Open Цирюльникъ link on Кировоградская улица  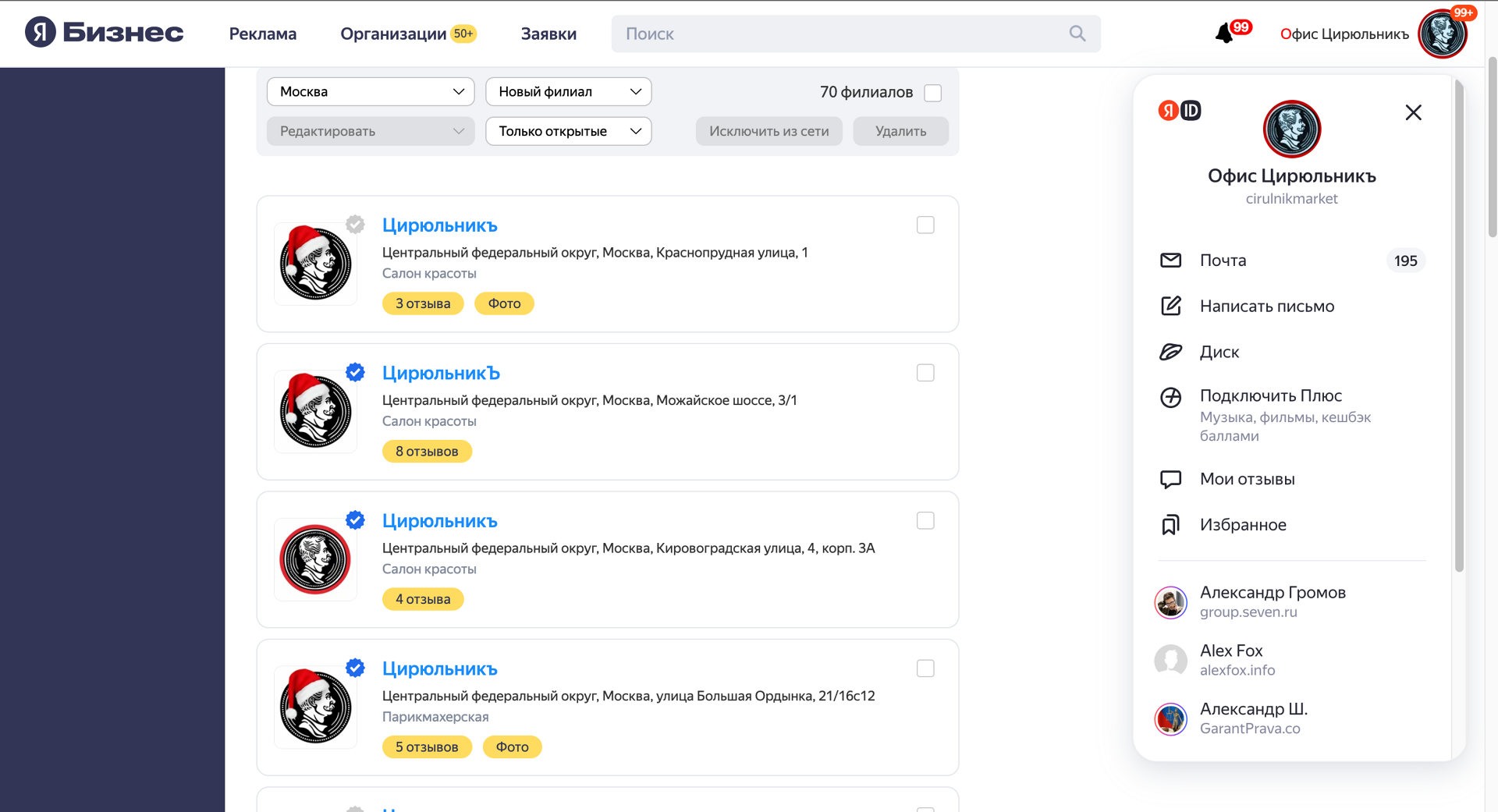pos(439,521)
